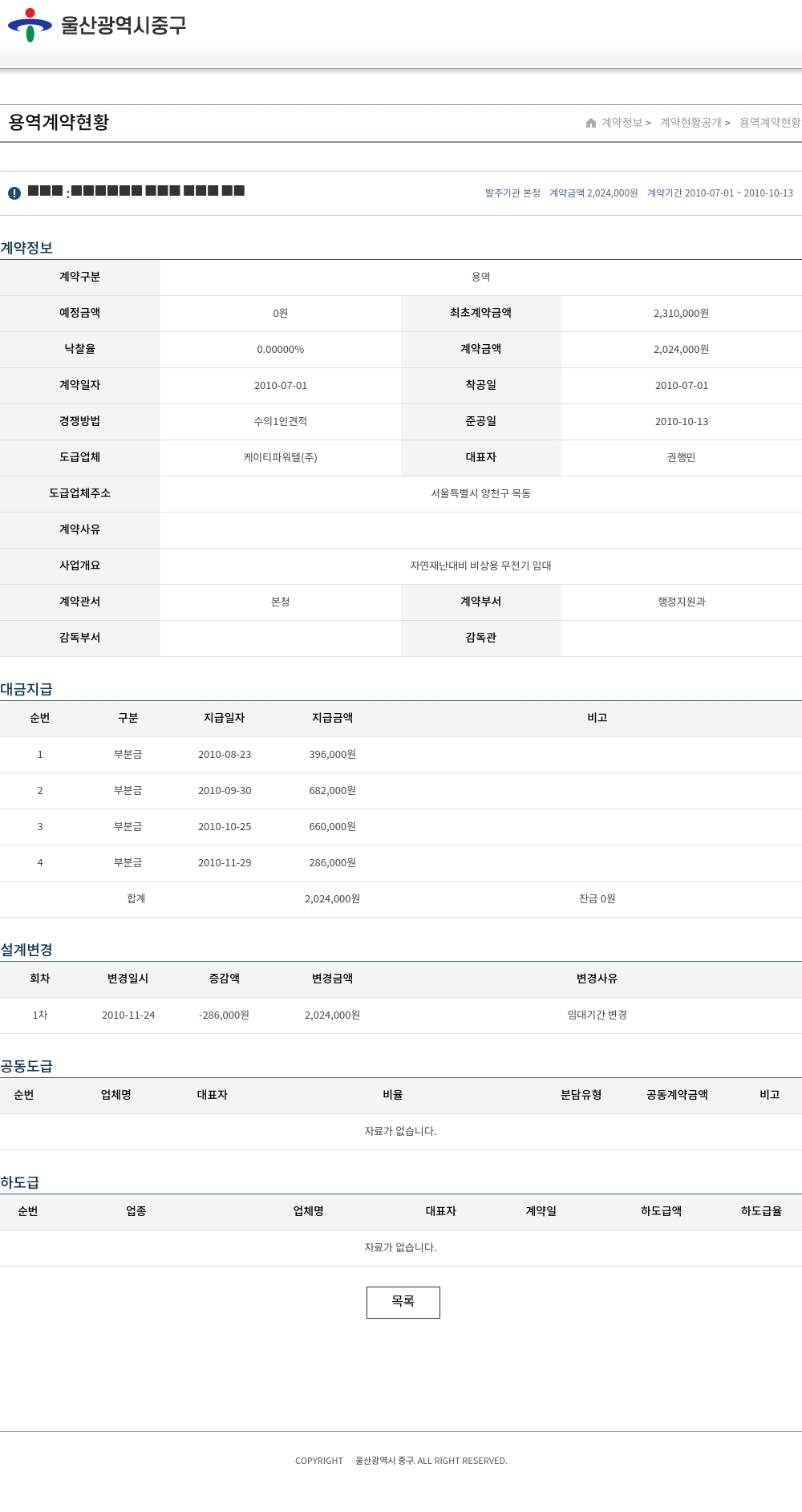Click the 계약정보 section heading
The width and height of the screenshot is (802, 1512).
(x=26, y=248)
